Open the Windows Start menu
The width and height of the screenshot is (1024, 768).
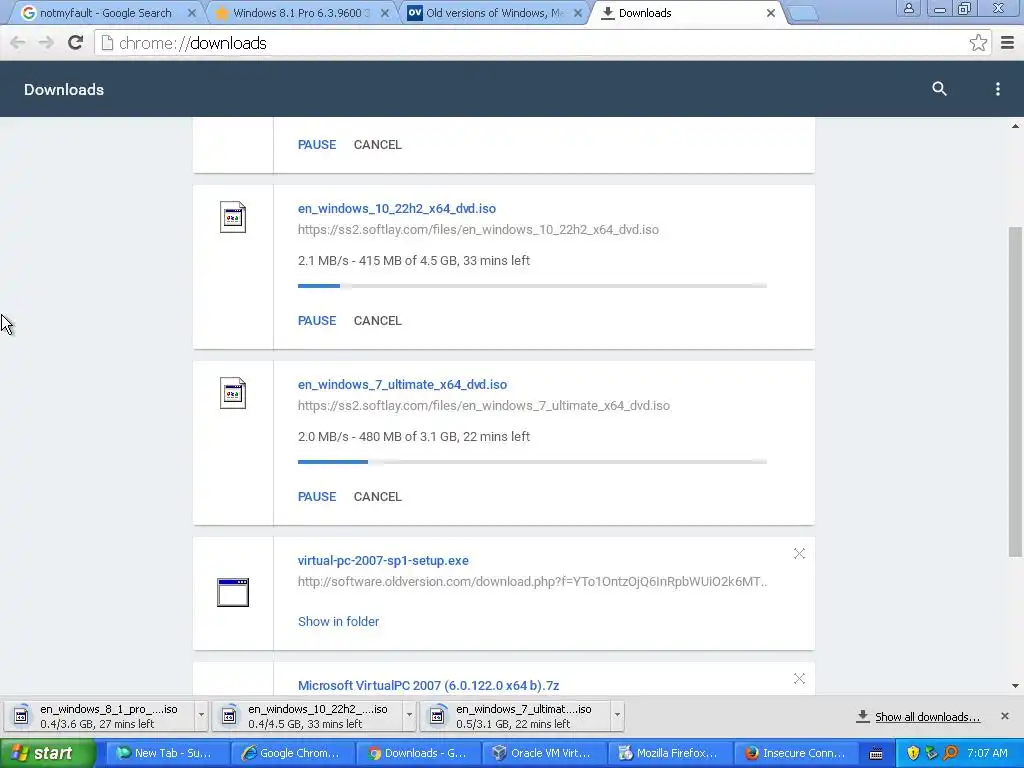click(48, 753)
